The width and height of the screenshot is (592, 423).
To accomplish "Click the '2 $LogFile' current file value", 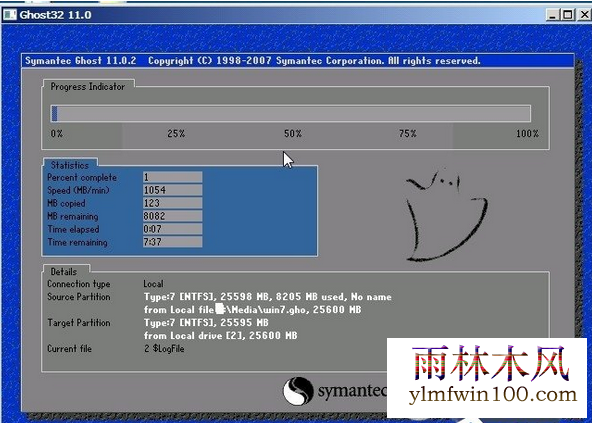I will point(164,349).
